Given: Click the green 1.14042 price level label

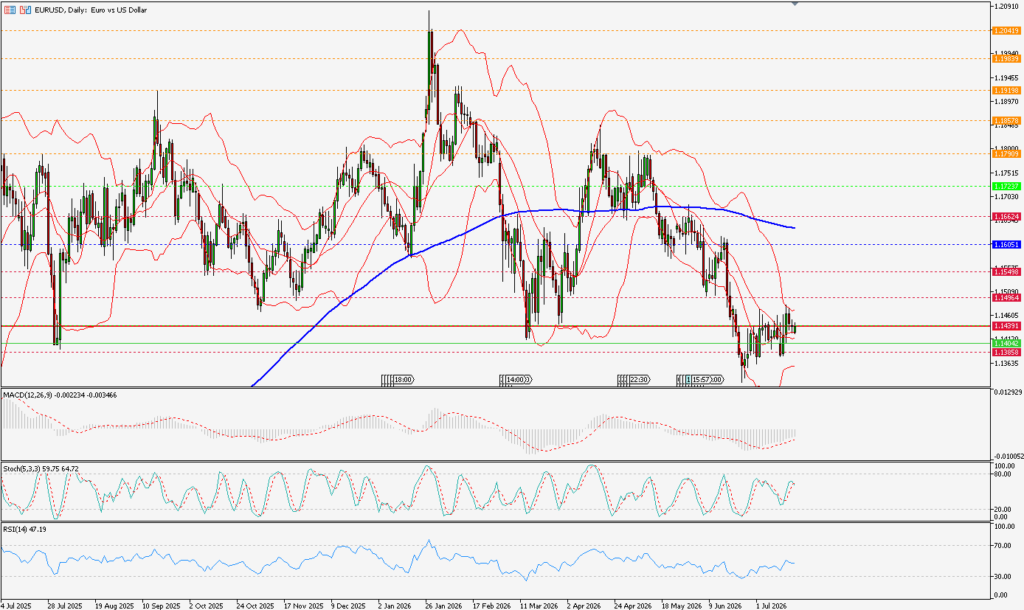Looking at the screenshot, I should click(x=1006, y=344).
